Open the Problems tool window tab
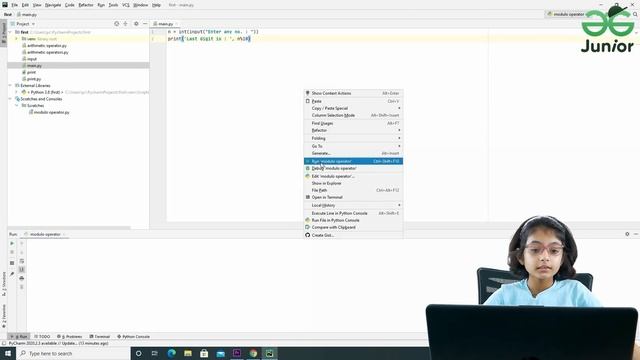The width and height of the screenshot is (640, 360). click(x=69, y=337)
